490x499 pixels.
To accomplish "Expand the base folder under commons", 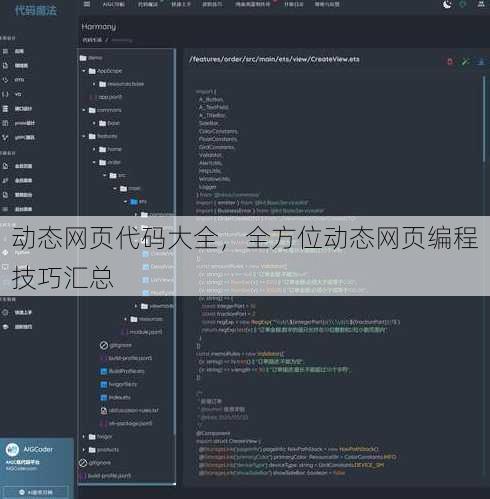I will 94,123.
